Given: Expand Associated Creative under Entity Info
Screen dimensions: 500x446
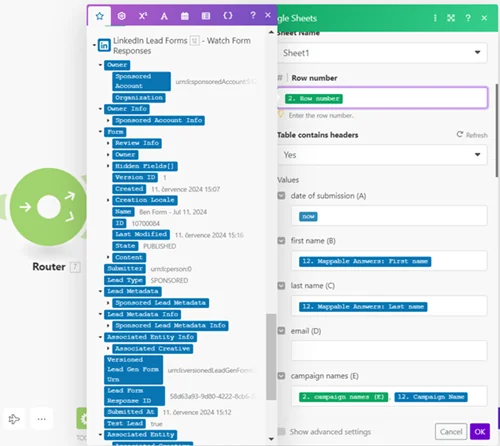Looking at the screenshot, I should pyautogui.click(x=108, y=348).
